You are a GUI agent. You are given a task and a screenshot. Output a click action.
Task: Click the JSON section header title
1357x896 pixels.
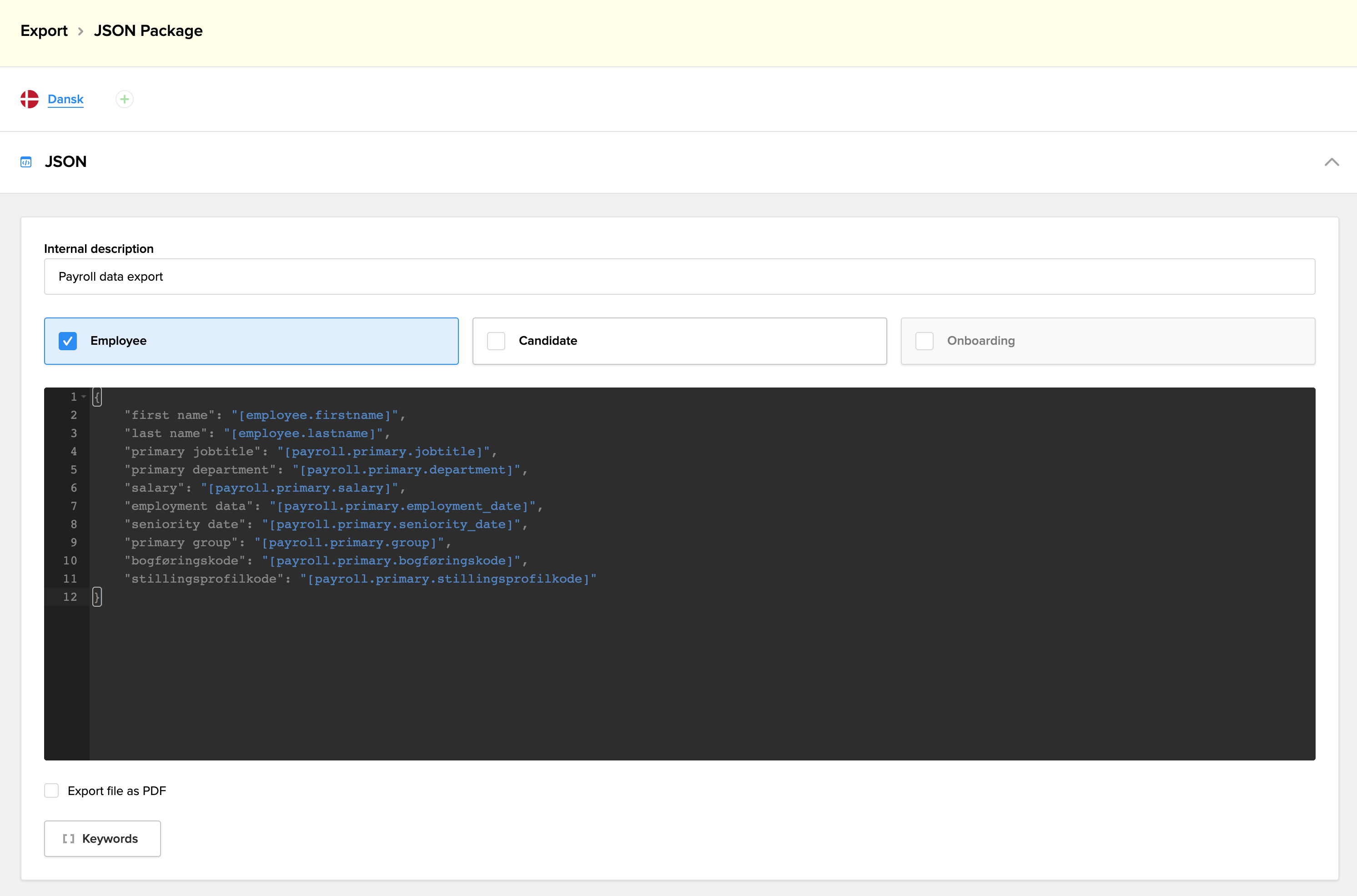coord(66,162)
